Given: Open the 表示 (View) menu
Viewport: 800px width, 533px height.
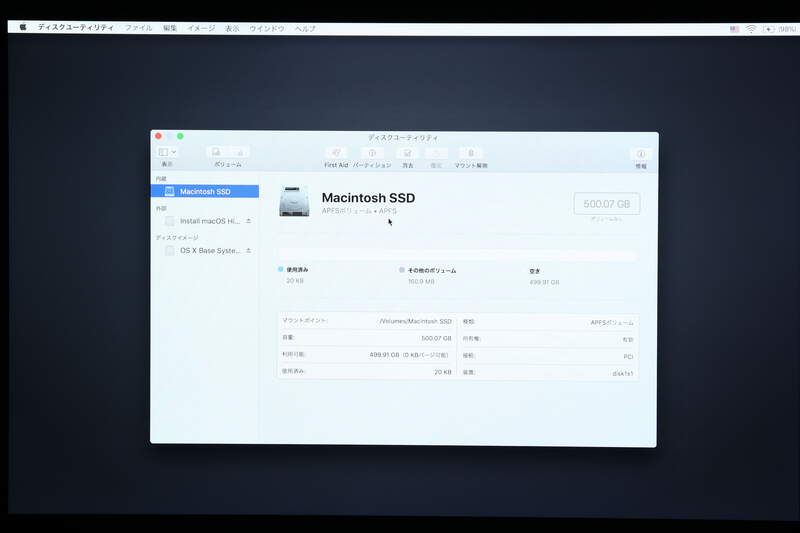Looking at the screenshot, I should coord(232,29).
